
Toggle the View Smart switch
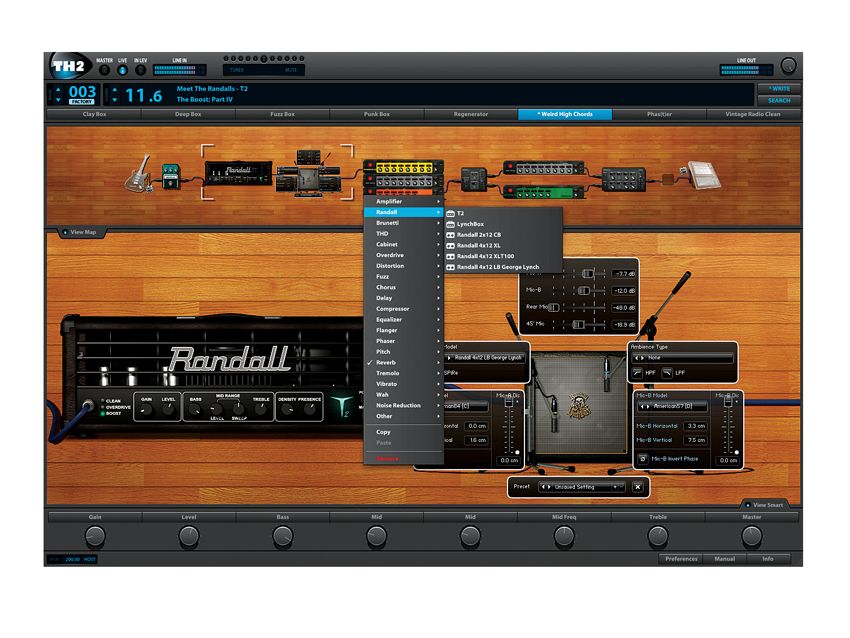tap(747, 505)
